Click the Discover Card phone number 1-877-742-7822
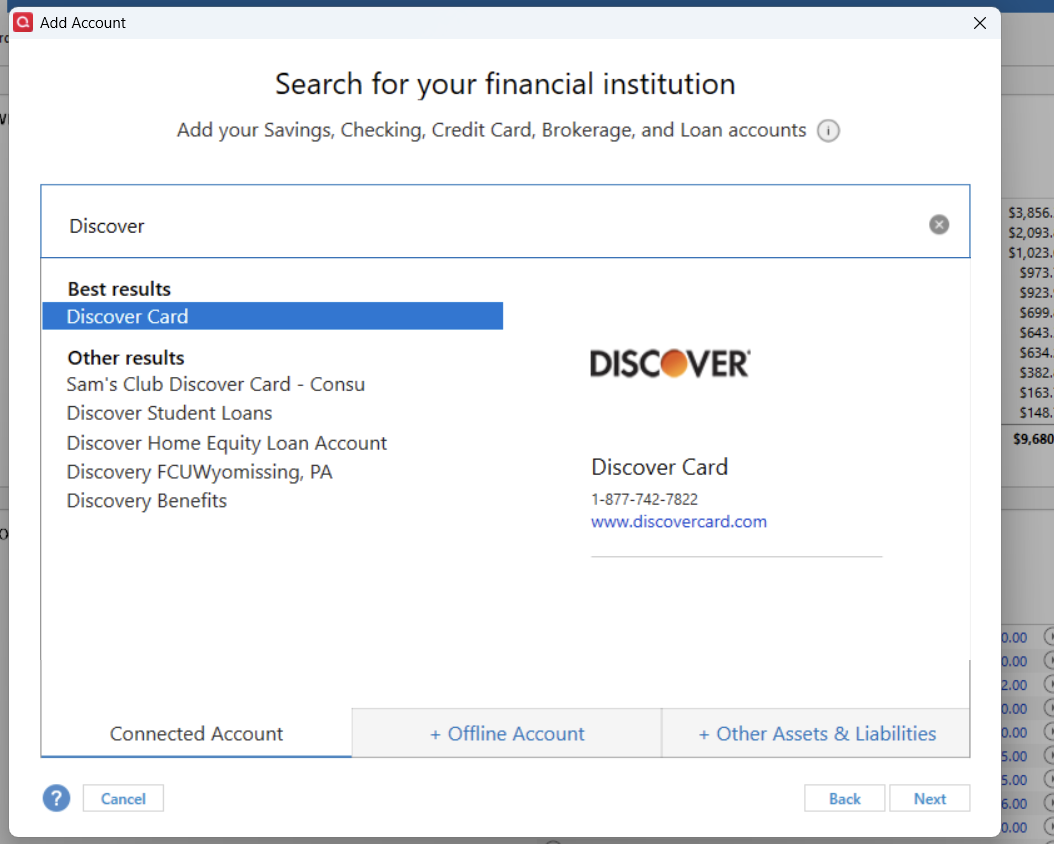This screenshot has height=844, width=1054. [x=645, y=499]
